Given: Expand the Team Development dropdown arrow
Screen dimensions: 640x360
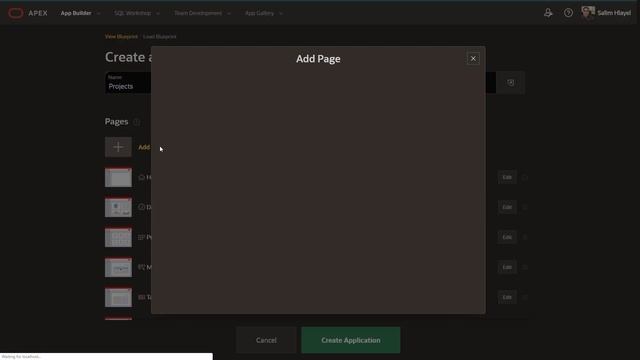Looking at the screenshot, I should [x=229, y=13].
